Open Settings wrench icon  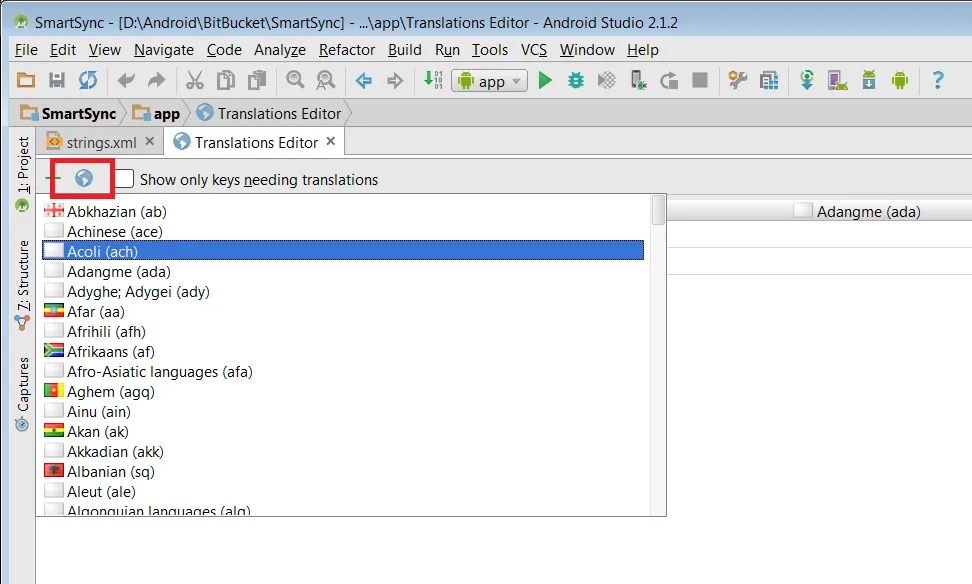point(738,80)
